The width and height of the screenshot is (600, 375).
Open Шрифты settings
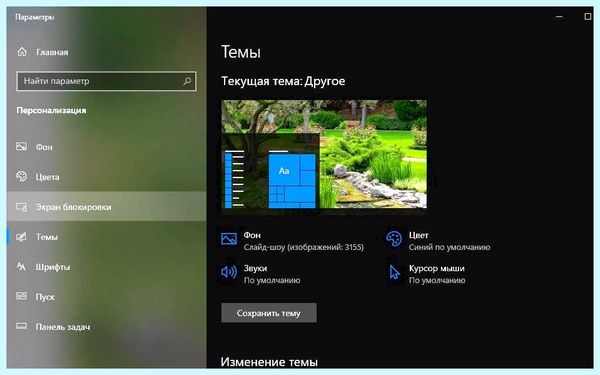106,267
